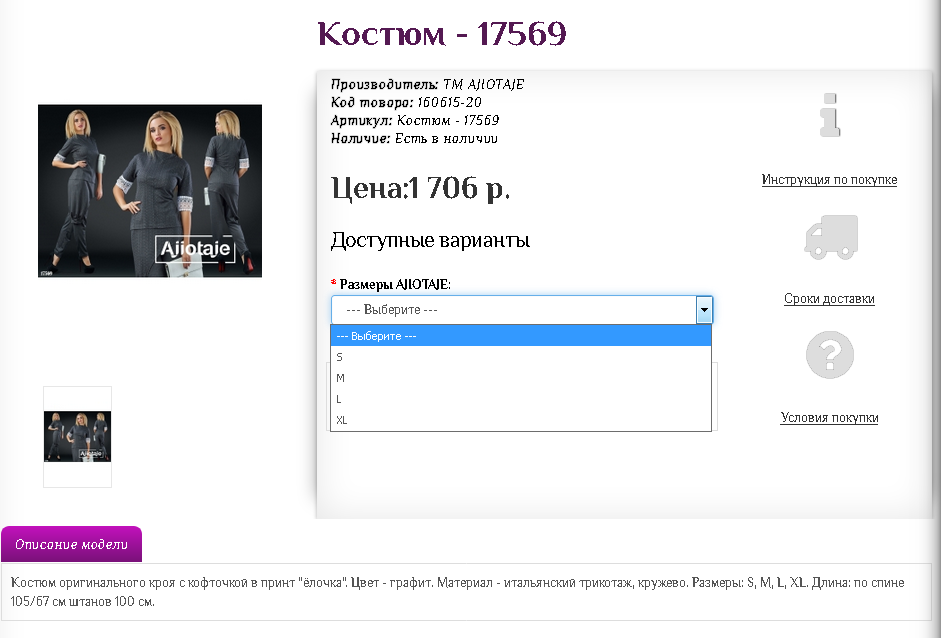Select the --- Выберите --- highlighted option
Viewport: 941px width, 638px height.
[x=521, y=336]
